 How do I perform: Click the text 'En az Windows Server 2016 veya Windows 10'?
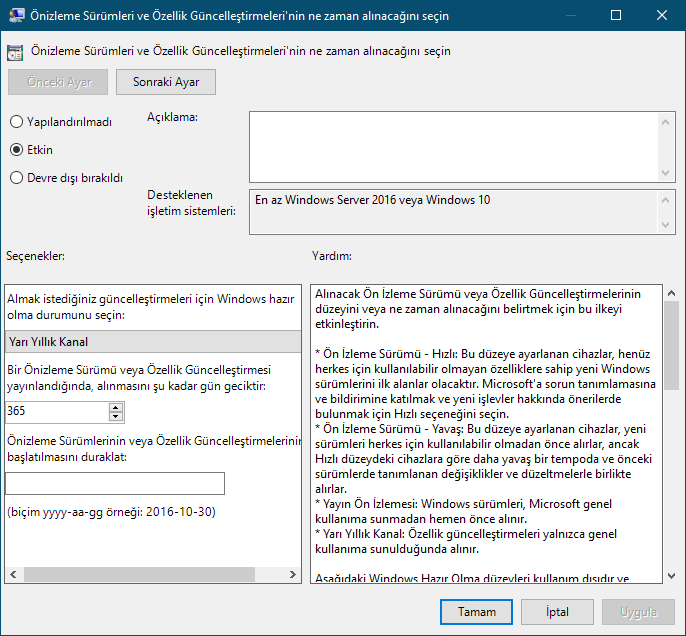pos(372,200)
